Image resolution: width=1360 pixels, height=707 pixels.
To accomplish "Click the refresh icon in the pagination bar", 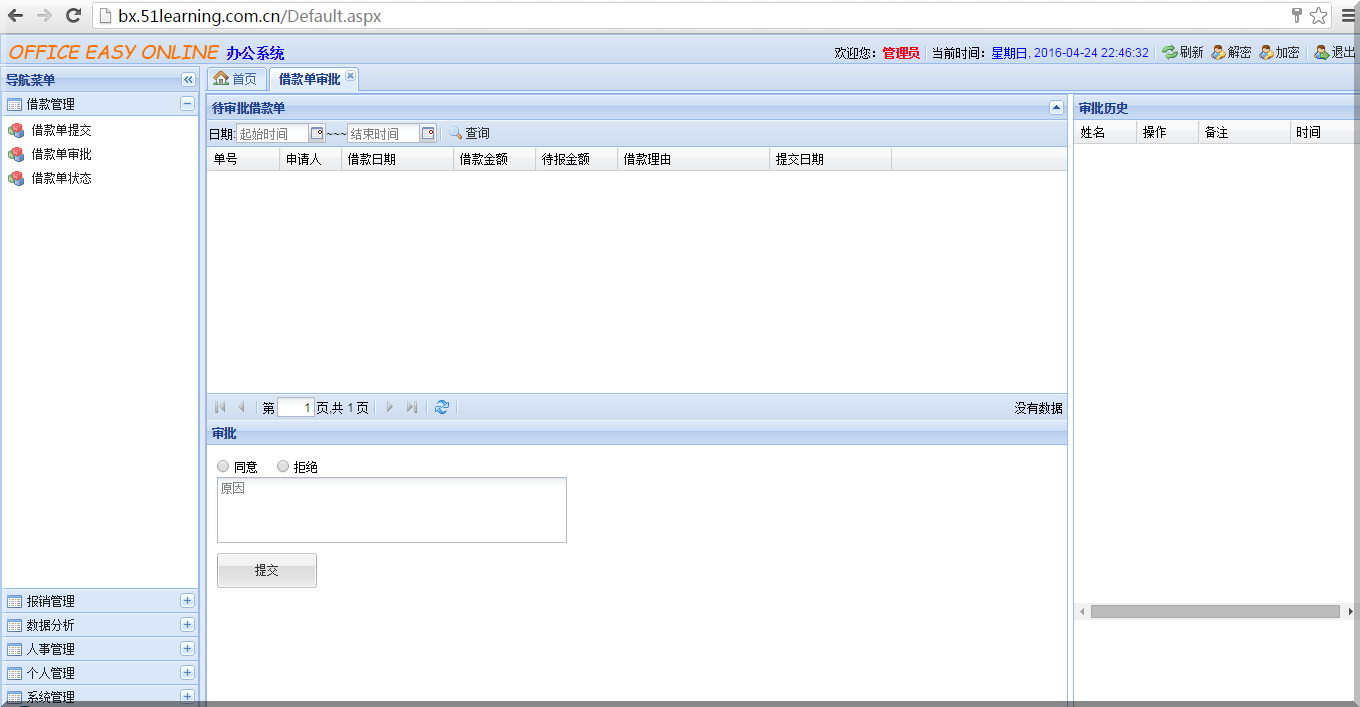I will pos(442,407).
